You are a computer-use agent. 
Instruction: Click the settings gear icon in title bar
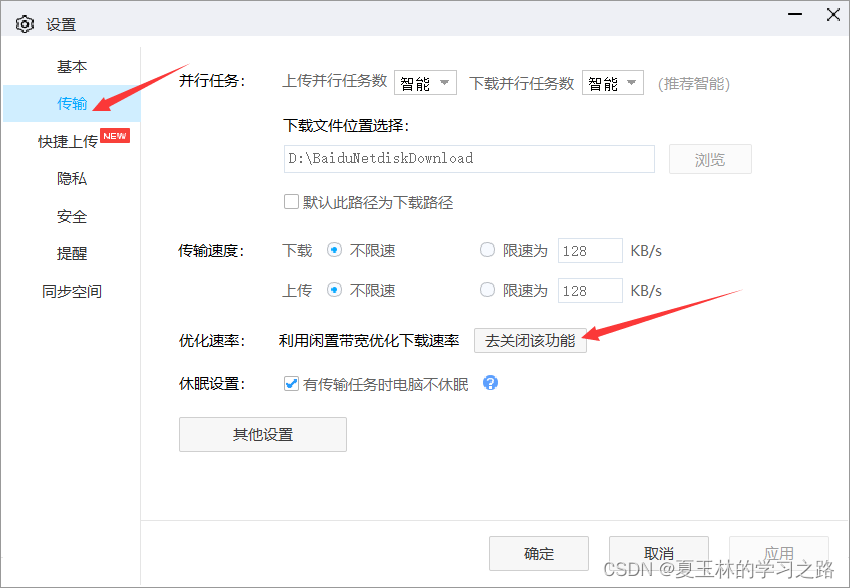coord(24,24)
